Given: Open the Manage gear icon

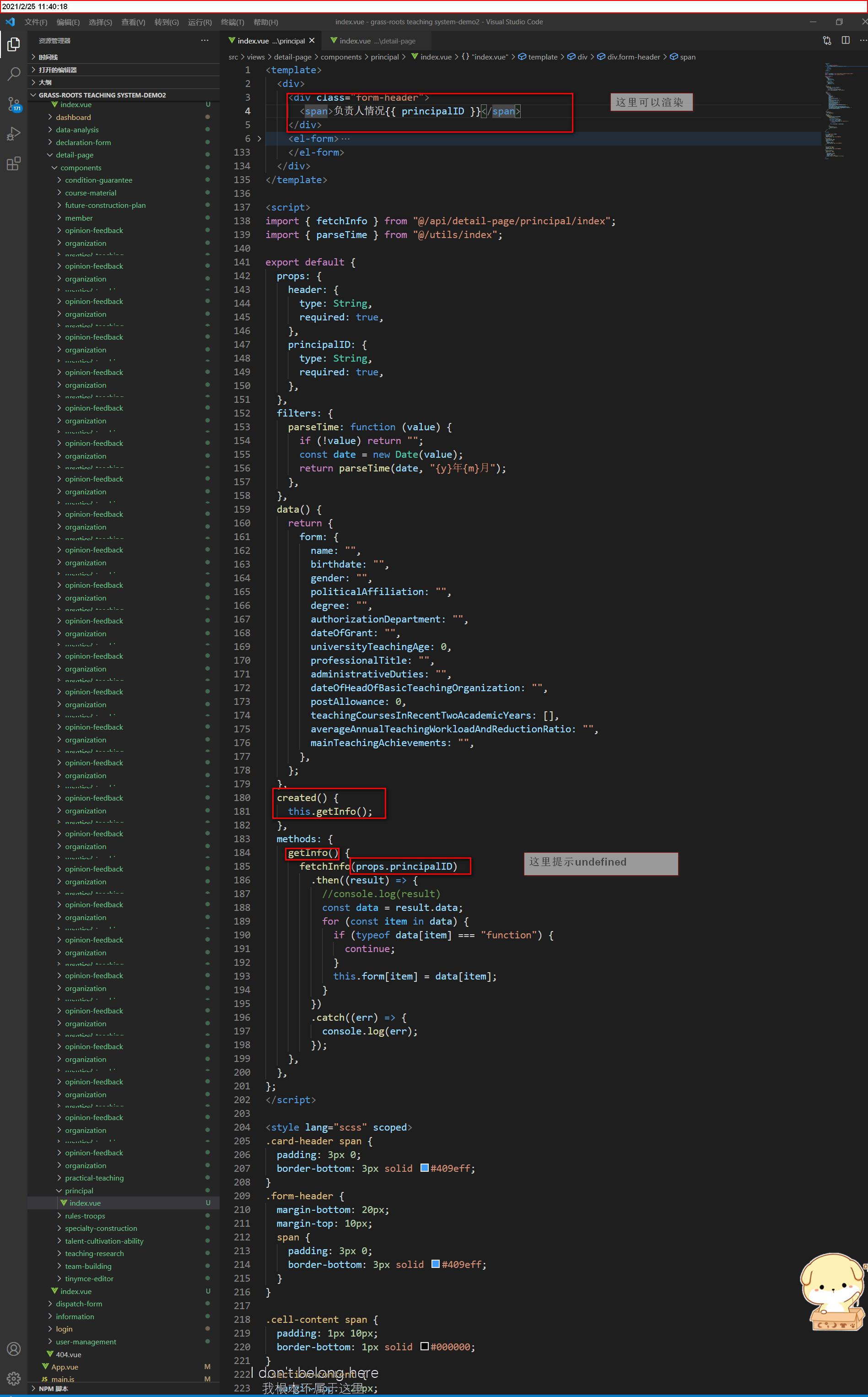Looking at the screenshot, I should coord(13,1378).
